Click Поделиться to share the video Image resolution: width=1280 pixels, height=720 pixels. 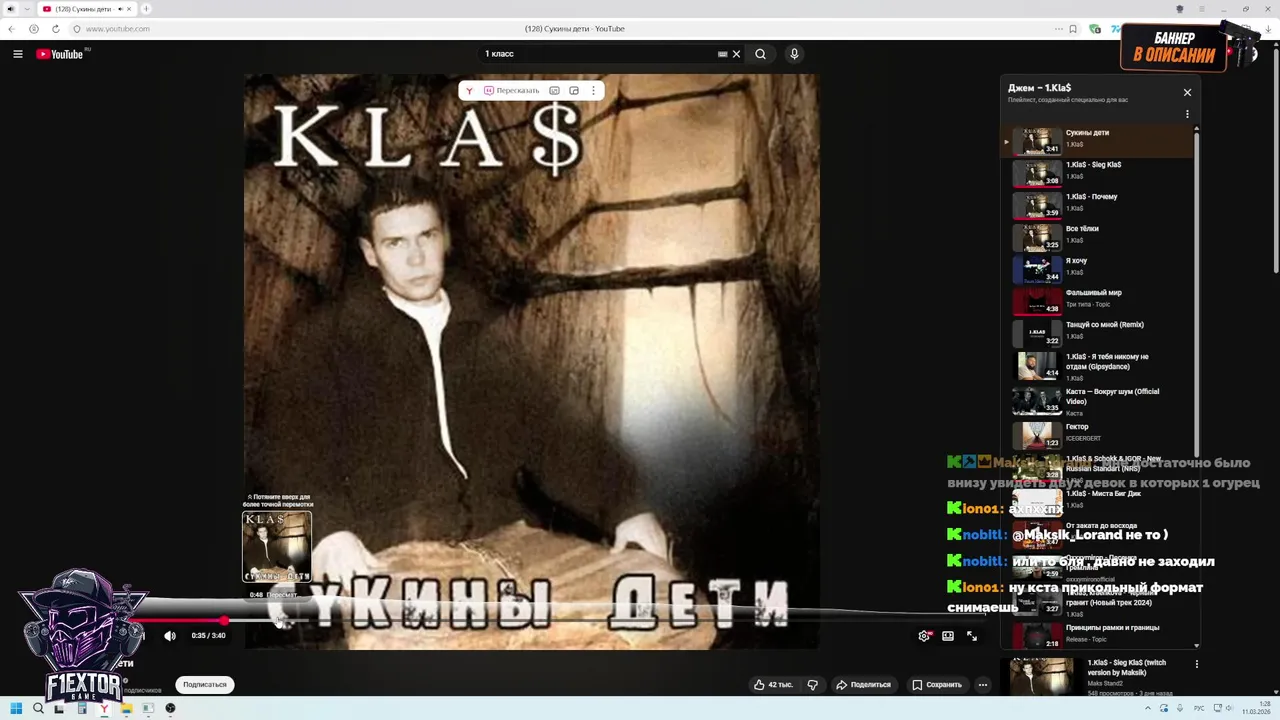tap(863, 685)
